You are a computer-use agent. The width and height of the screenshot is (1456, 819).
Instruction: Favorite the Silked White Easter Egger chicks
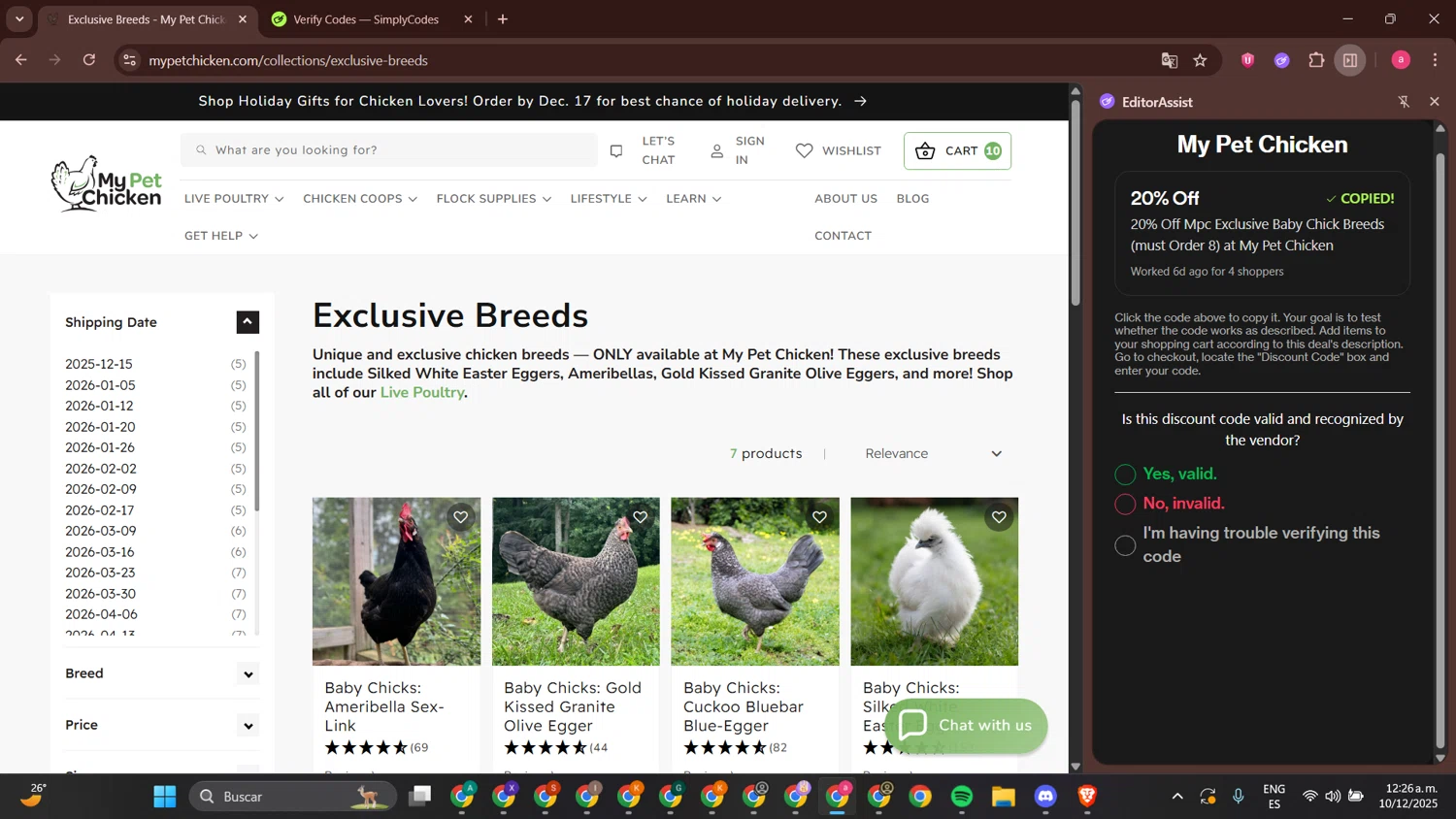(1000, 517)
